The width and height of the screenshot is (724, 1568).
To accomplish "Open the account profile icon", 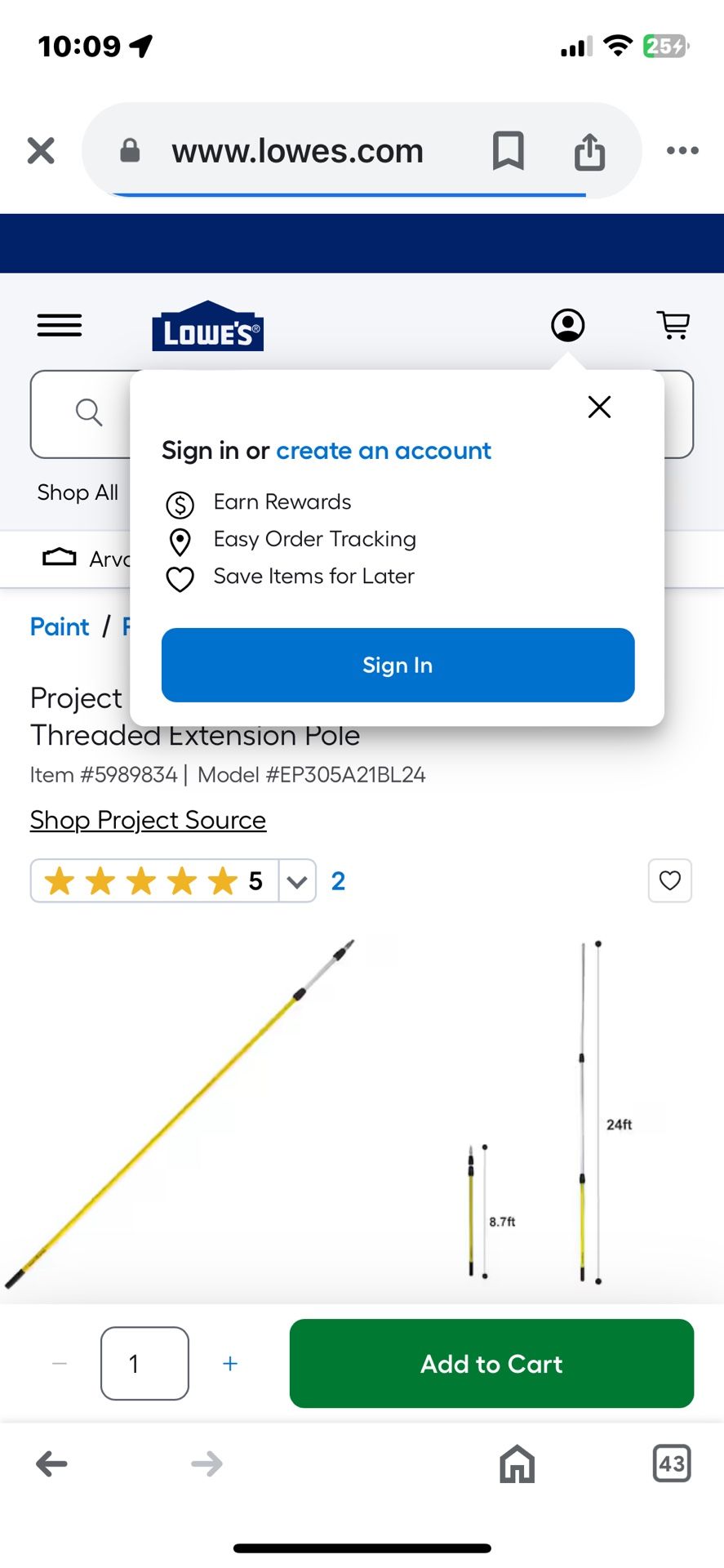I will 568,325.
